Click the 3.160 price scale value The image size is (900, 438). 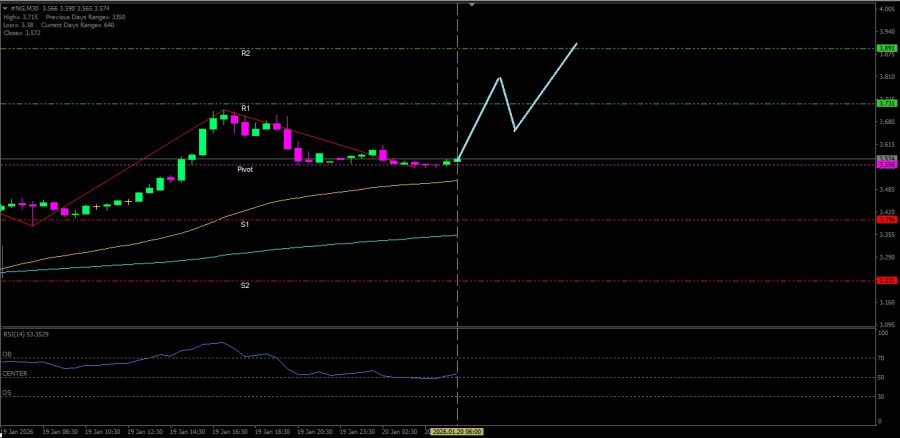[887, 303]
